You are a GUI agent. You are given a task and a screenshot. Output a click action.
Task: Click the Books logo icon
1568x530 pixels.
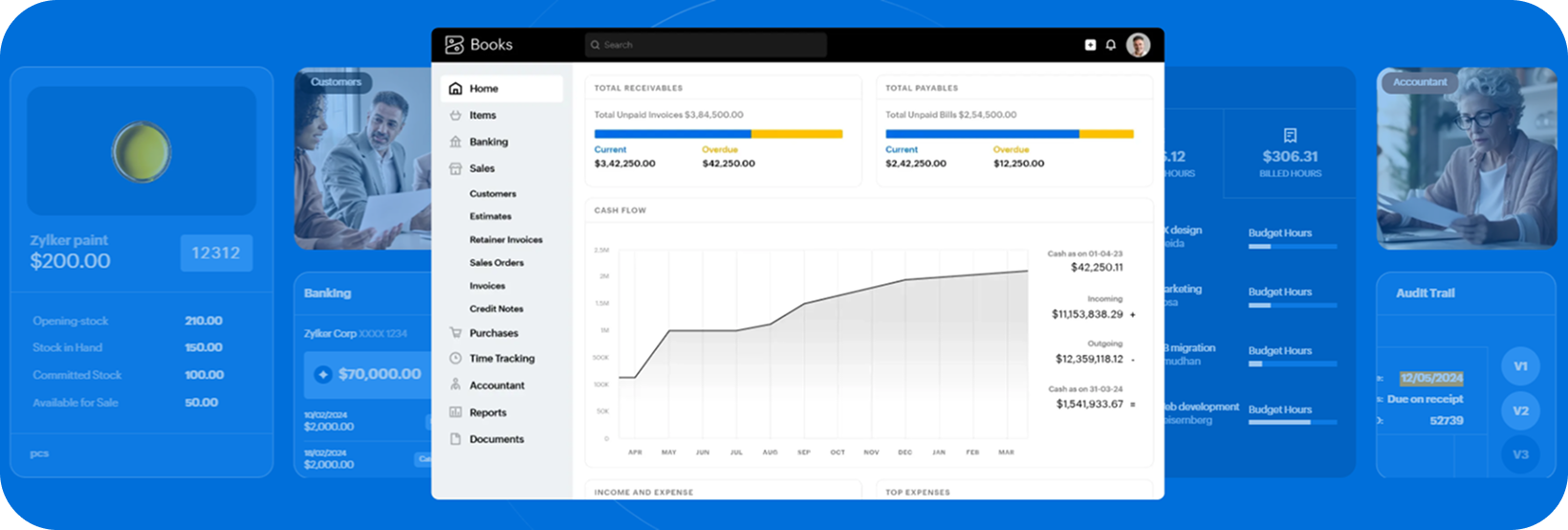tap(454, 45)
